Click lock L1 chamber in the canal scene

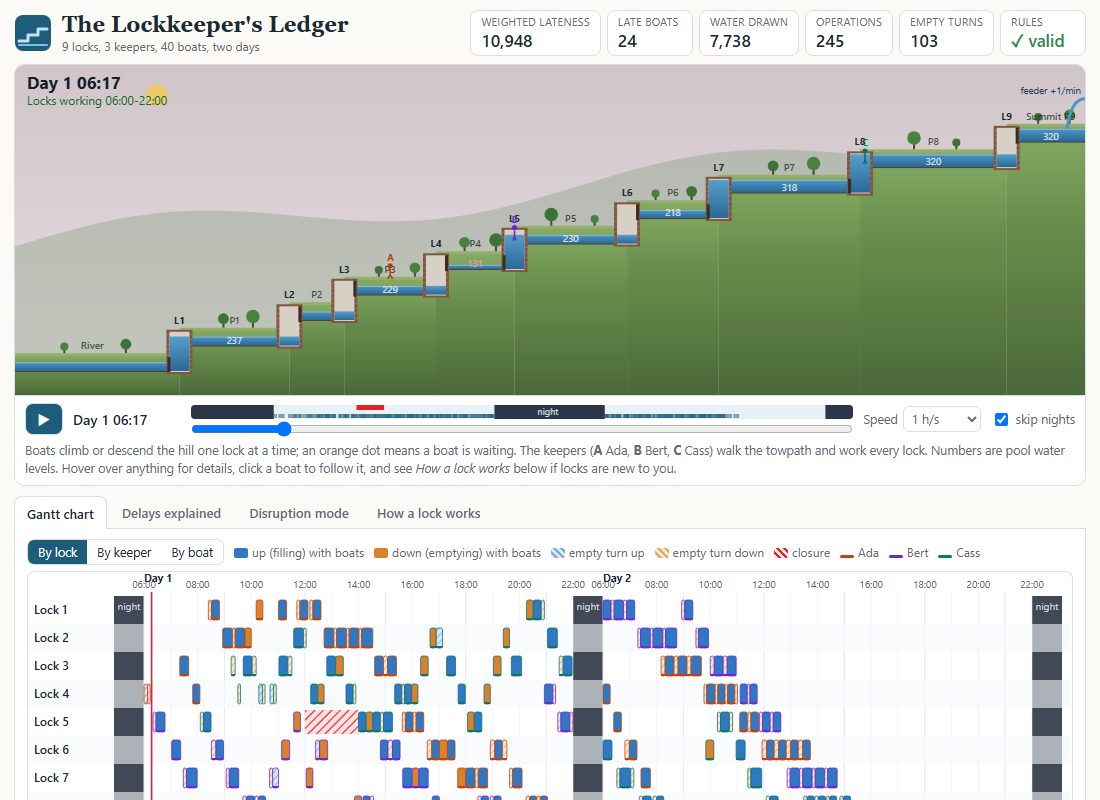[x=180, y=352]
